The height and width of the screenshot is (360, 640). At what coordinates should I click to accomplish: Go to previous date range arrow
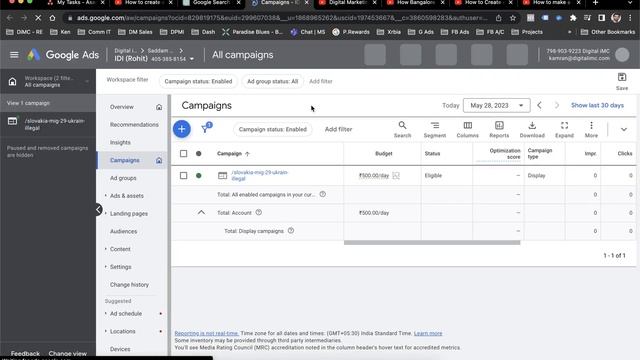(539, 105)
